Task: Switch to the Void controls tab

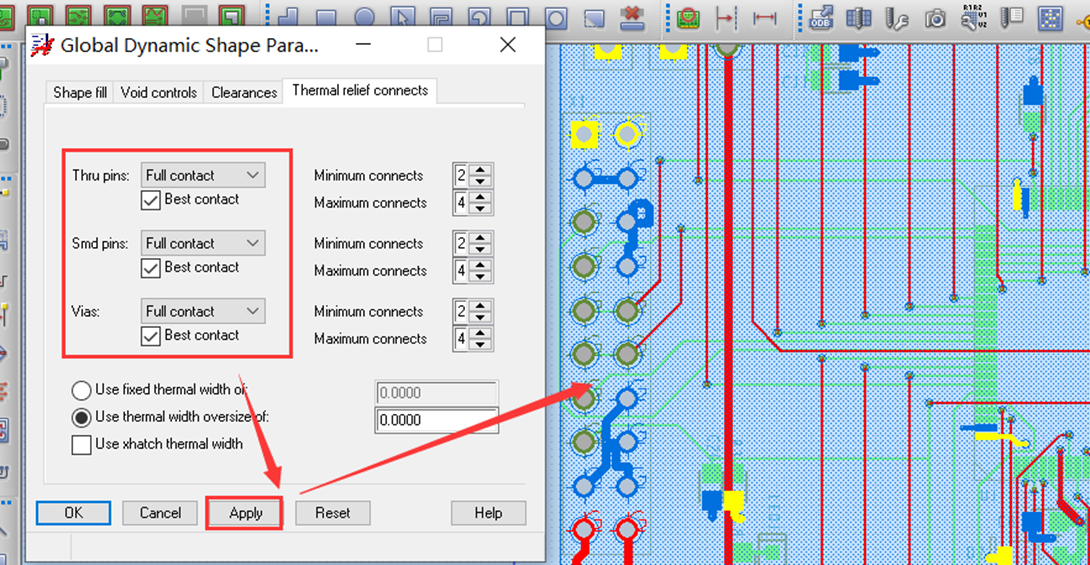Action: point(158,92)
